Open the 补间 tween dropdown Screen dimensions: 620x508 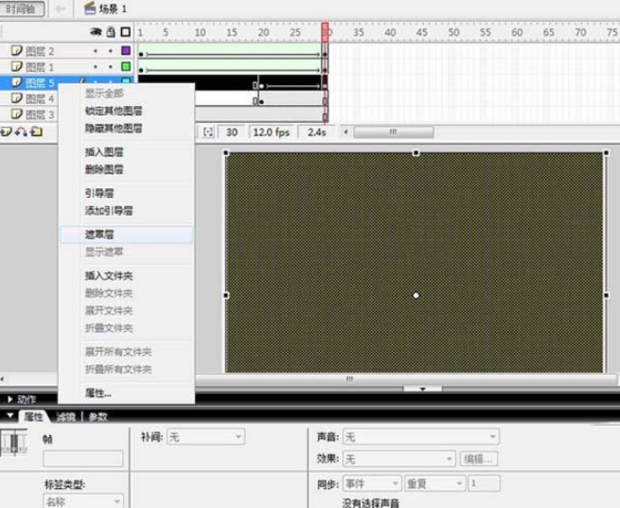[x=206, y=437]
